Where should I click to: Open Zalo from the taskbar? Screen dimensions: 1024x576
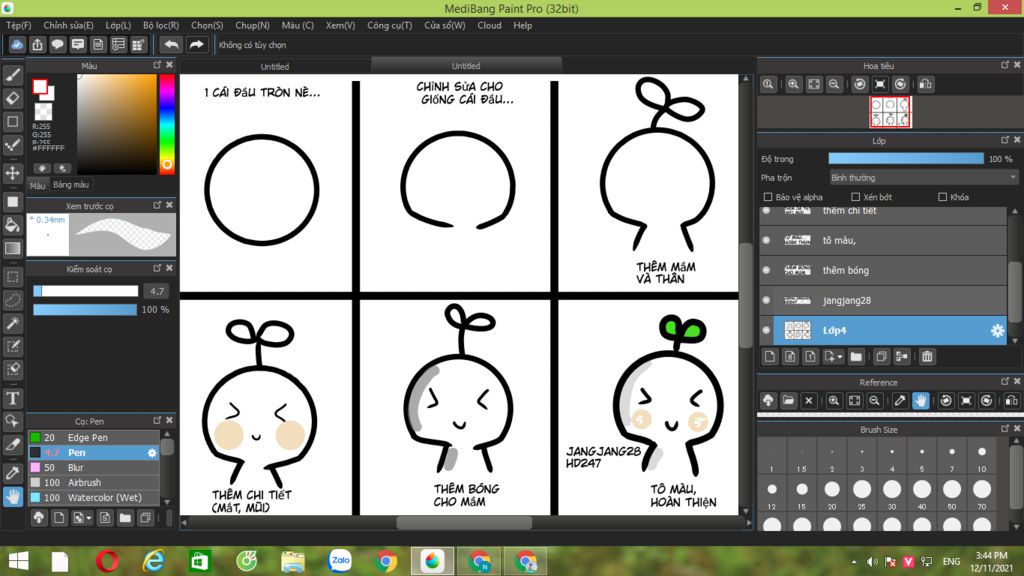(x=340, y=561)
